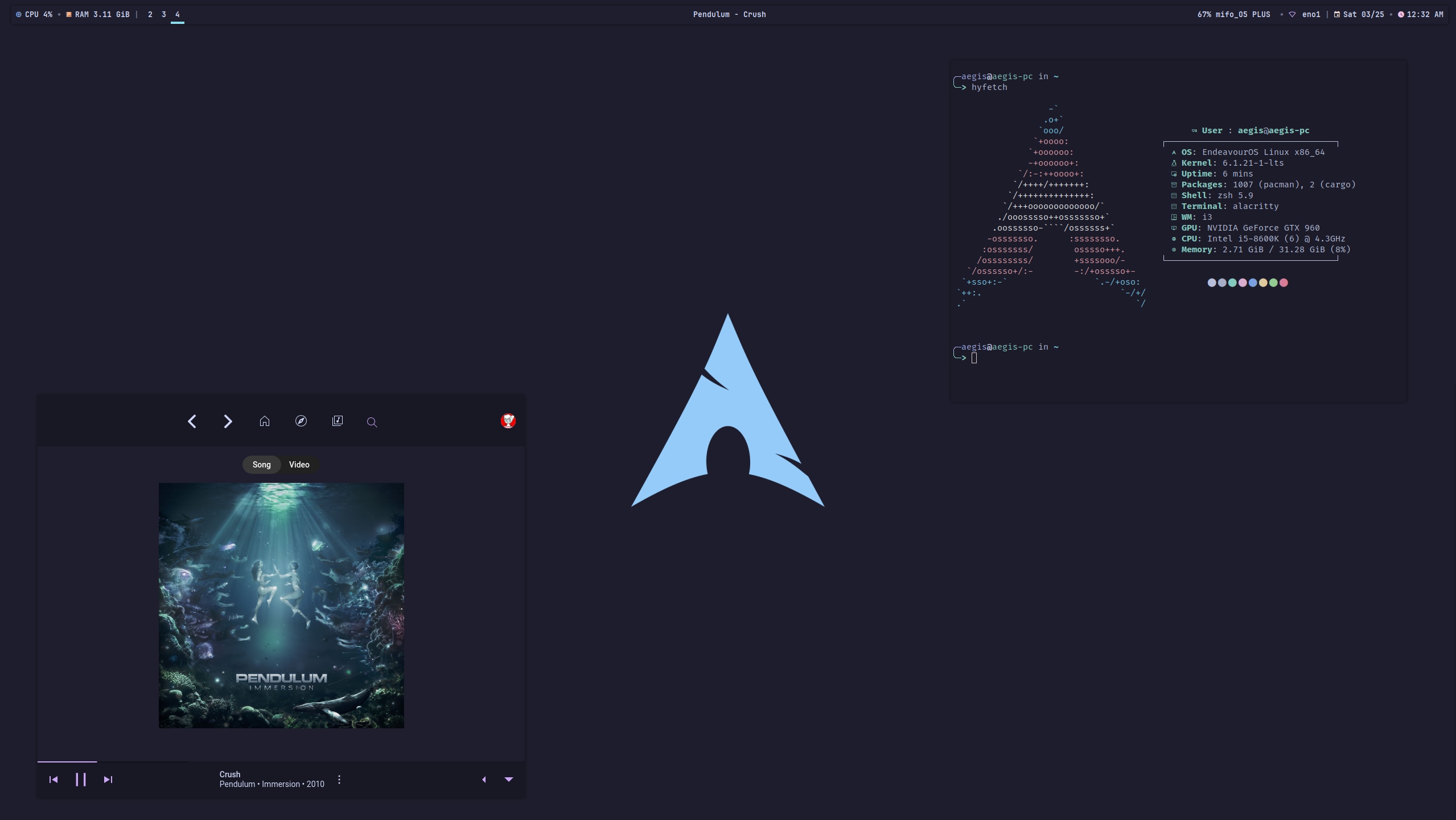Switch to workspace 3 in the top bar

(164, 14)
